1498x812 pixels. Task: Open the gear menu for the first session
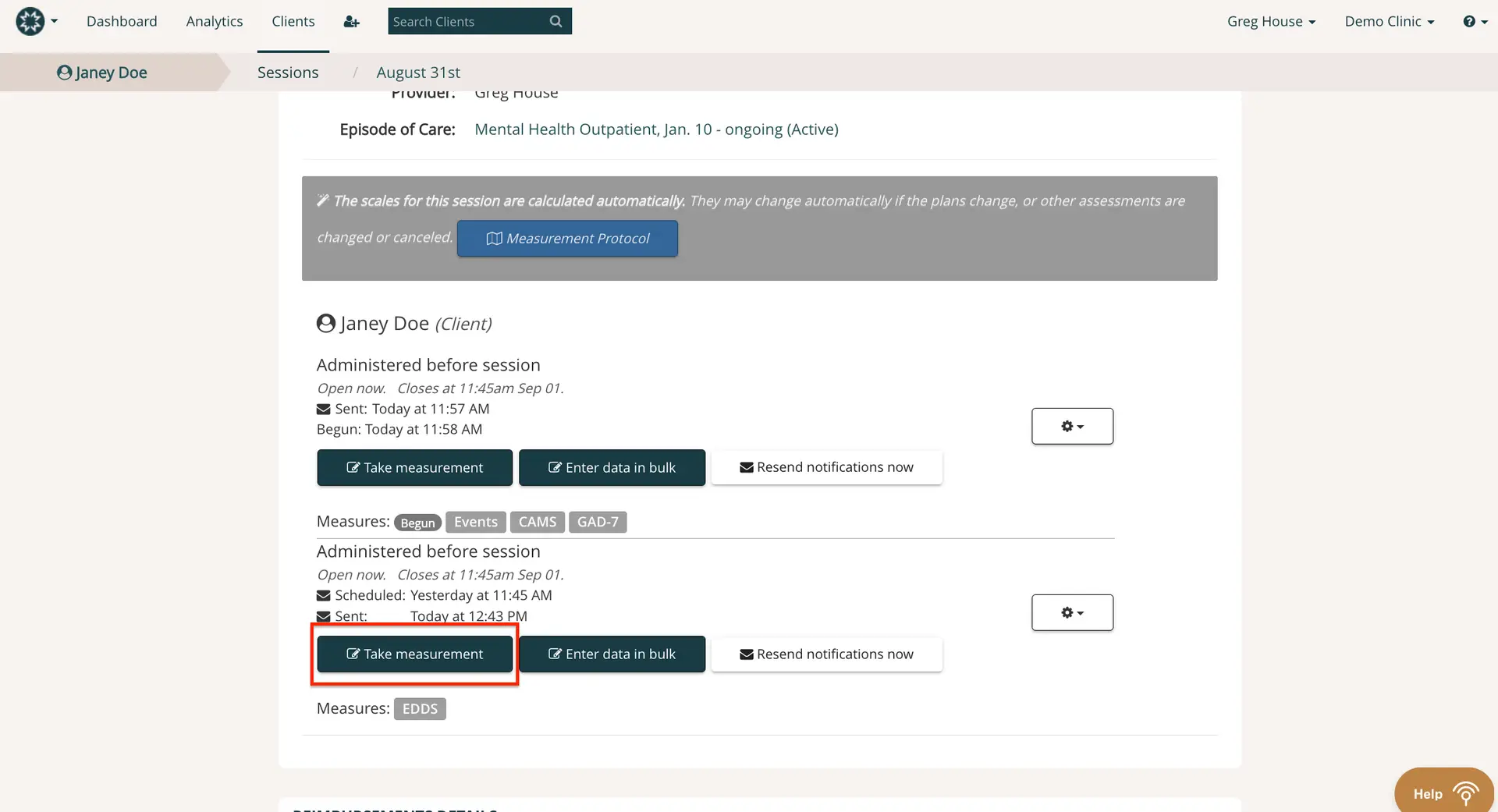click(x=1072, y=426)
